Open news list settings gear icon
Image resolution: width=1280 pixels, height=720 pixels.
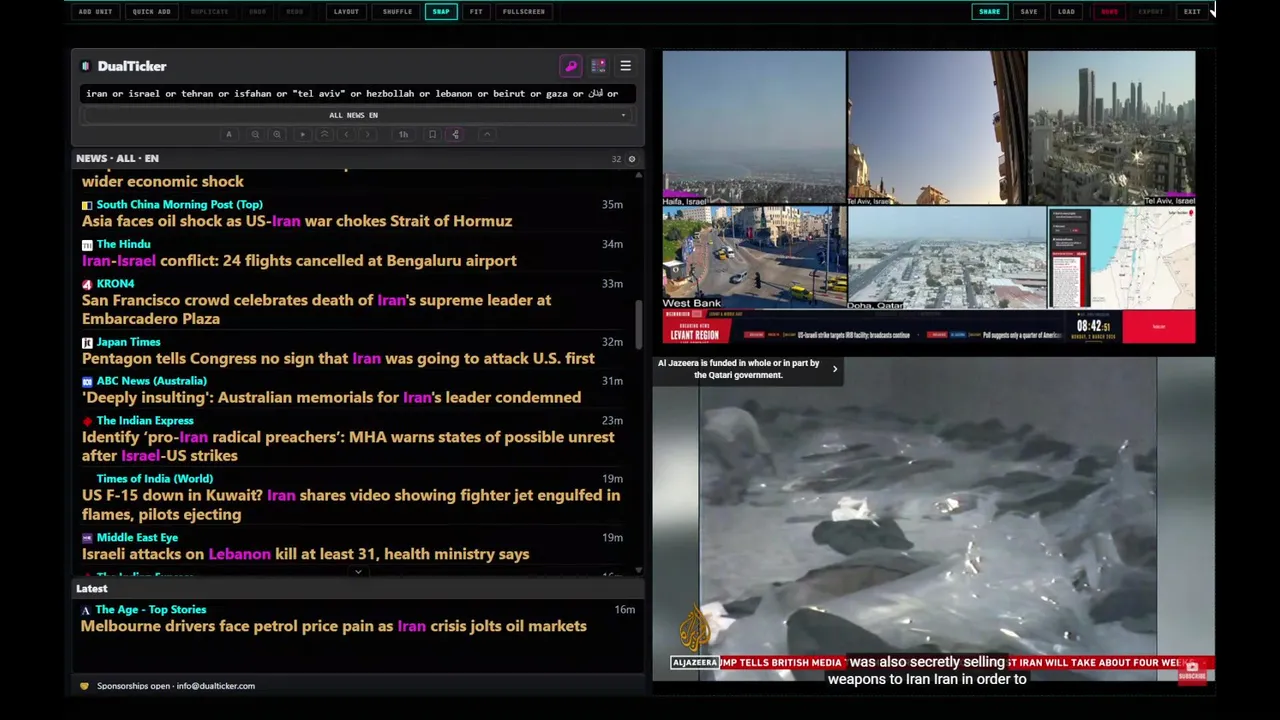(x=631, y=159)
